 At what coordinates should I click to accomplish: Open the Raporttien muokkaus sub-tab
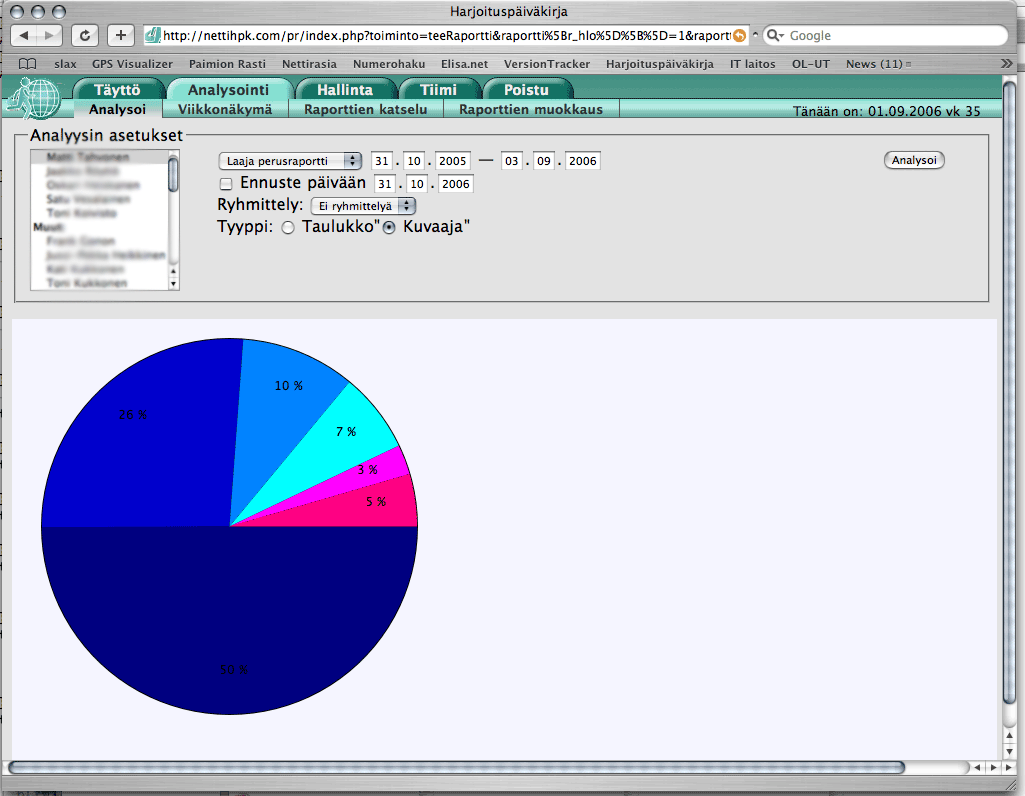[531, 109]
